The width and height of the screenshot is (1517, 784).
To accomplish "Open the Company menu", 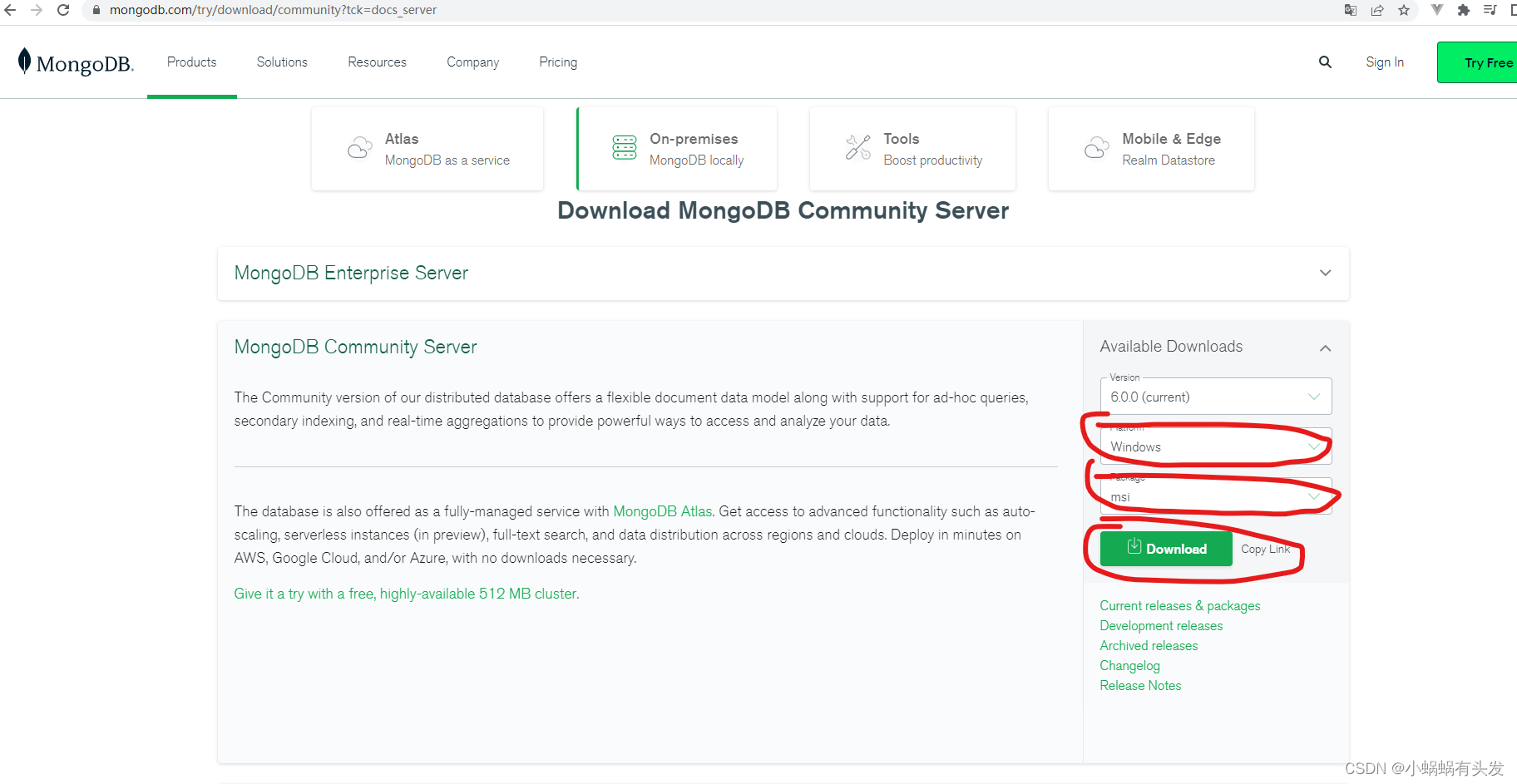I will coord(472,62).
